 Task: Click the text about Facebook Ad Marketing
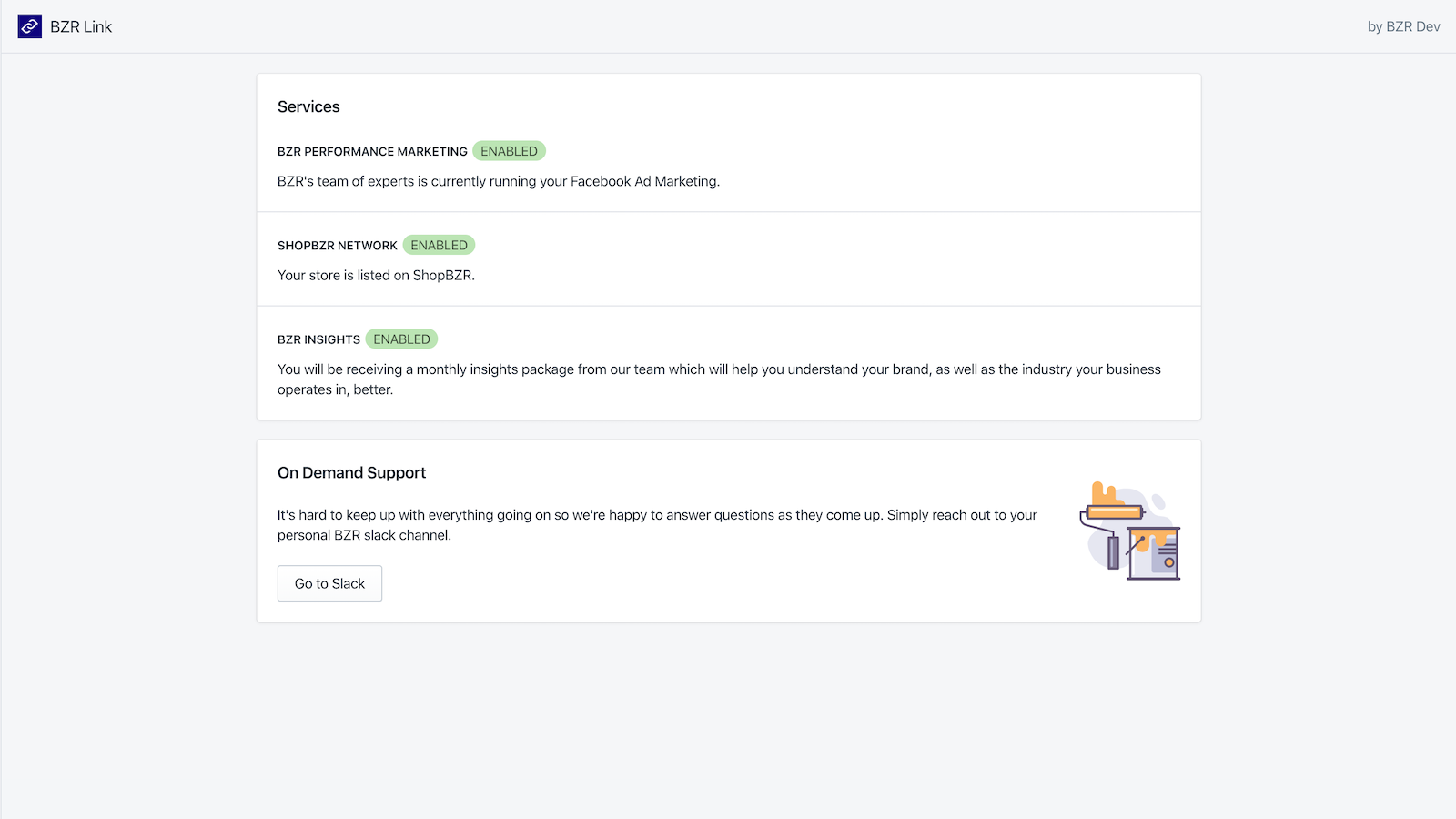(x=499, y=181)
